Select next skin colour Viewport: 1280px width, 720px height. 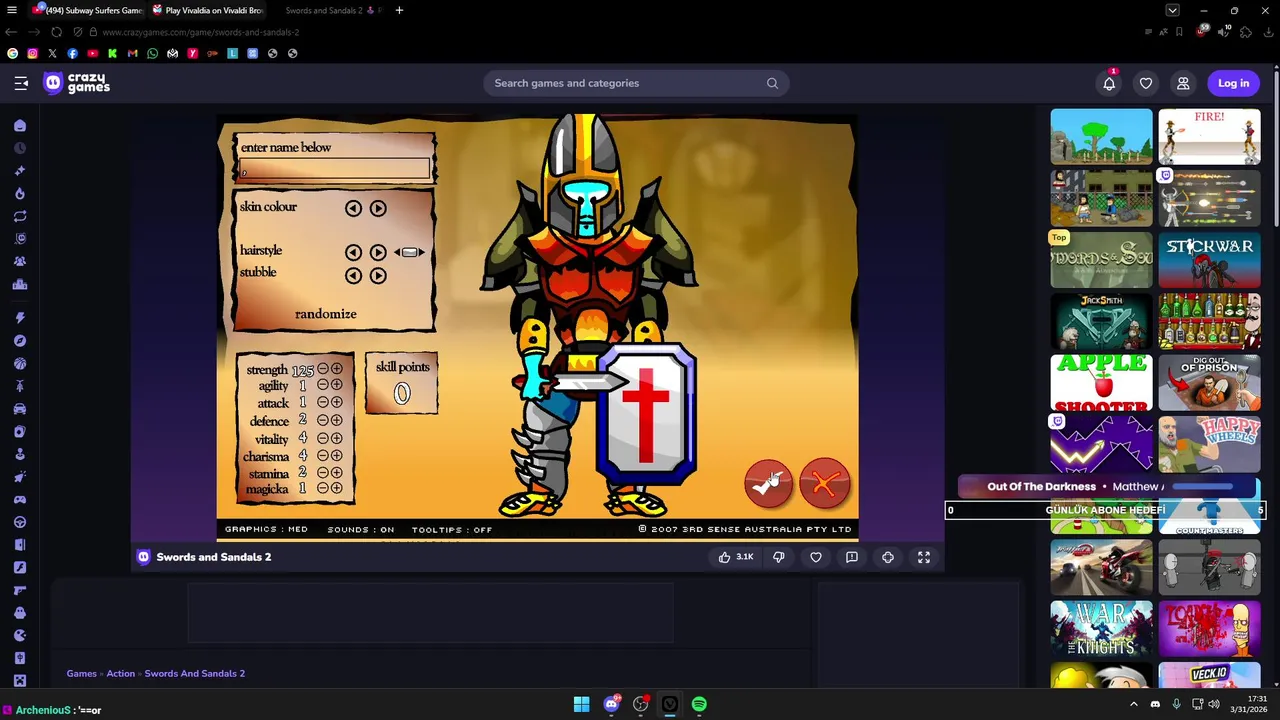pos(378,208)
